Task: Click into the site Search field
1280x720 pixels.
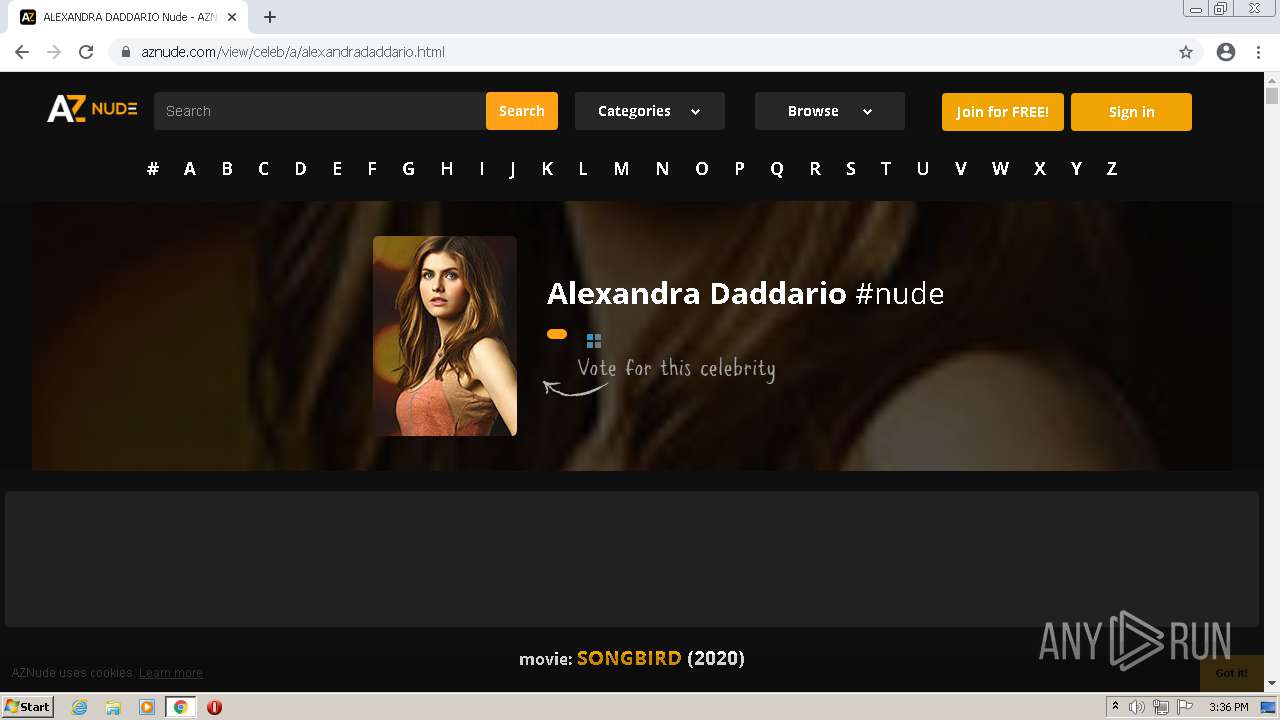Action: [320, 111]
